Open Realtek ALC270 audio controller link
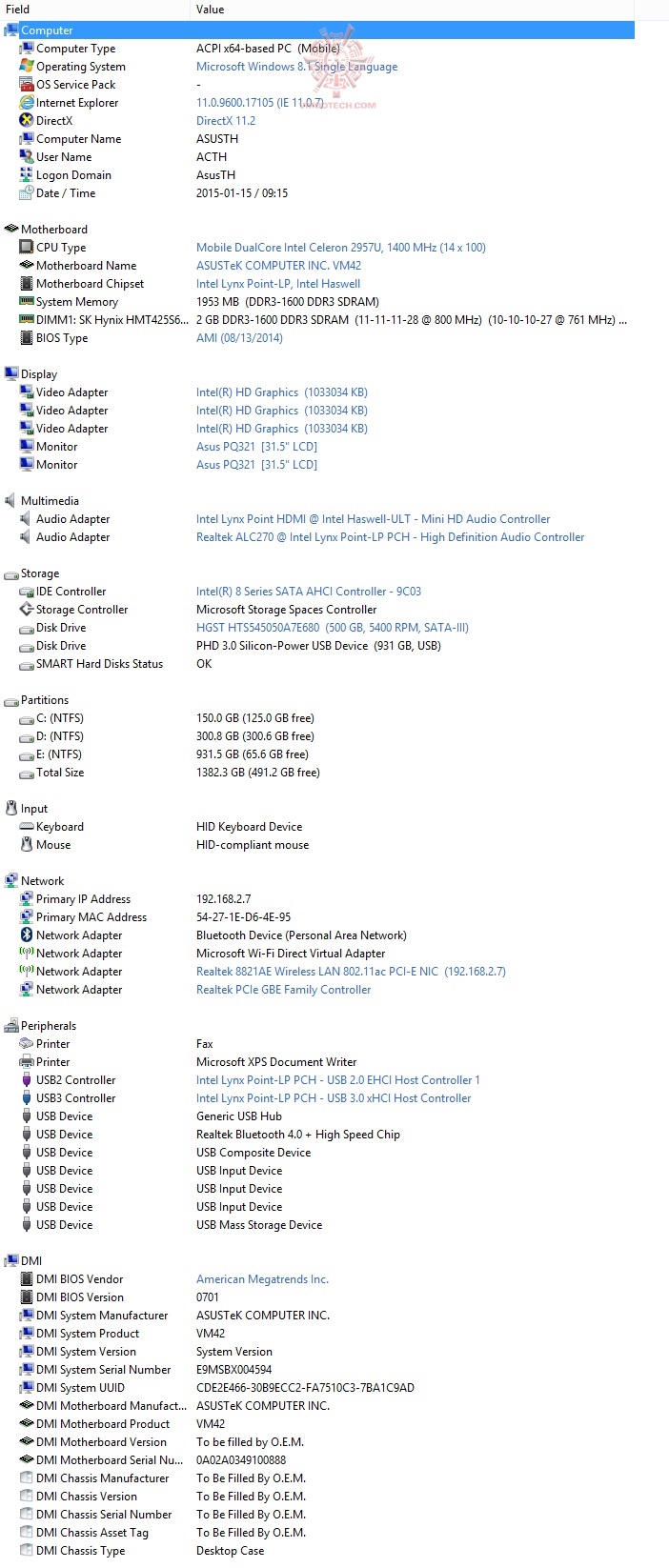This screenshot has width=669, height=1568. [x=390, y=537]
